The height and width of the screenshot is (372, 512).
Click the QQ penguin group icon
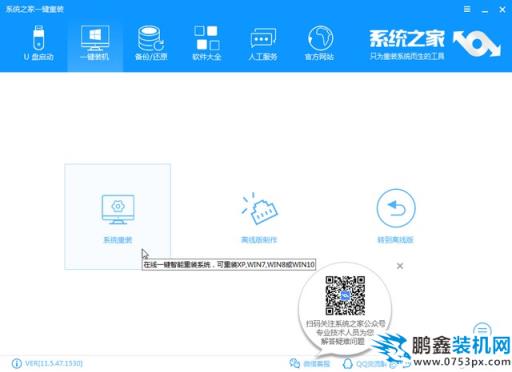[x=348, y=364]
